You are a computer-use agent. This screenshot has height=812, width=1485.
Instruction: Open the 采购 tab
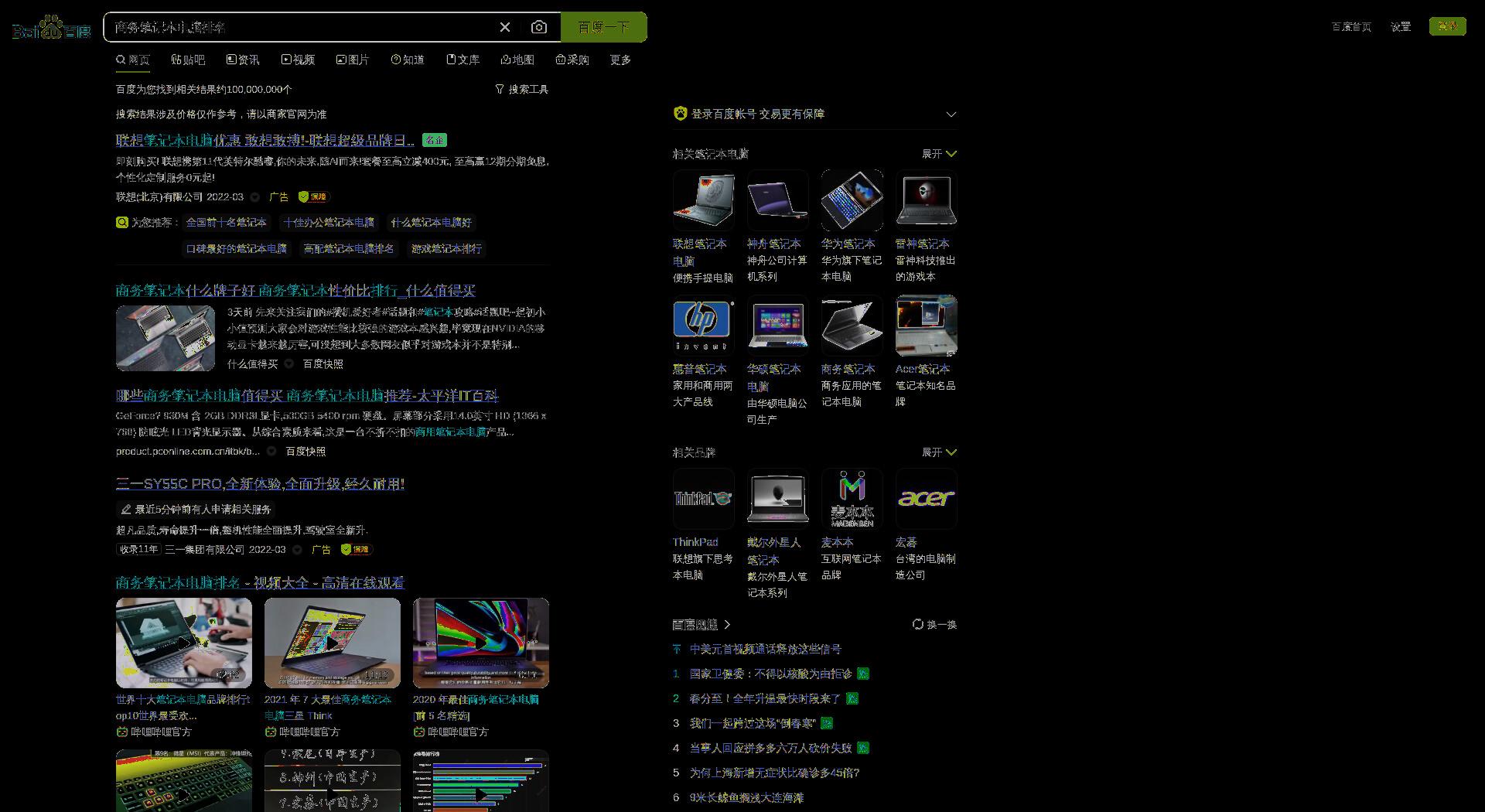[572, 60]
